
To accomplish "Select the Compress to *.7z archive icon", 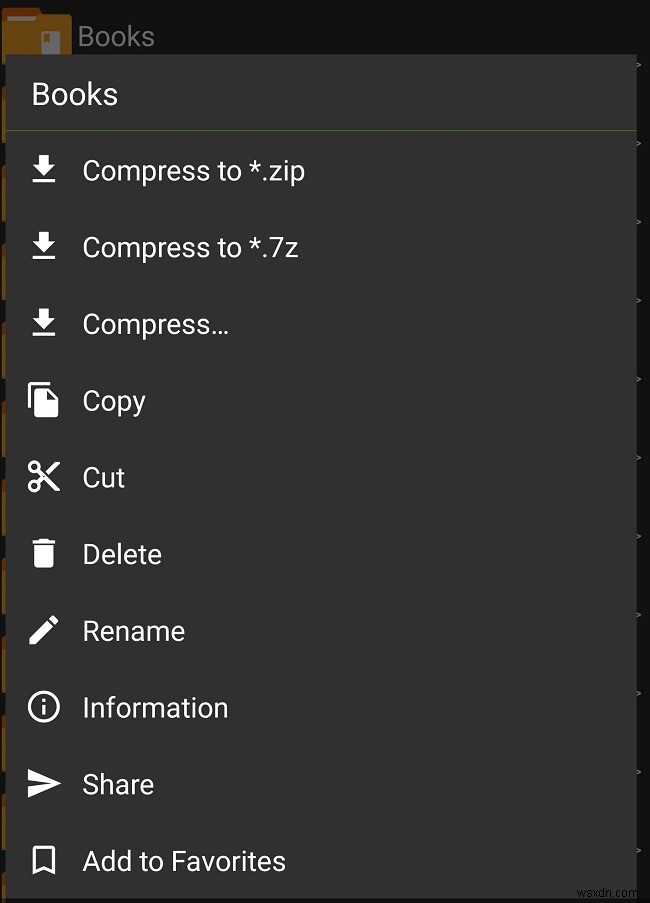I will pos(43,247).
